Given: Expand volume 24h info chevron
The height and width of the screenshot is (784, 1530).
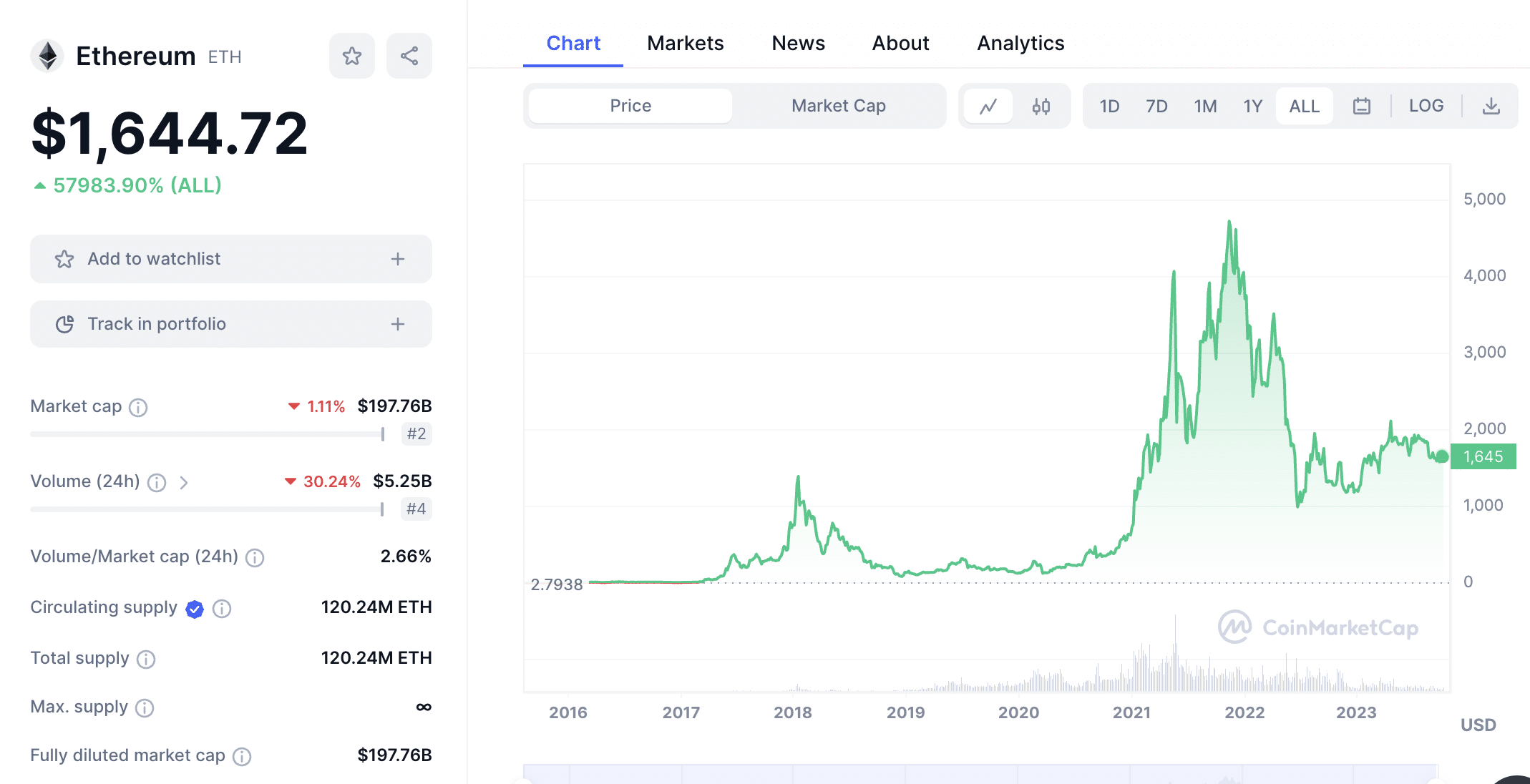Looking at the screenshot, I should coord(185,482).
